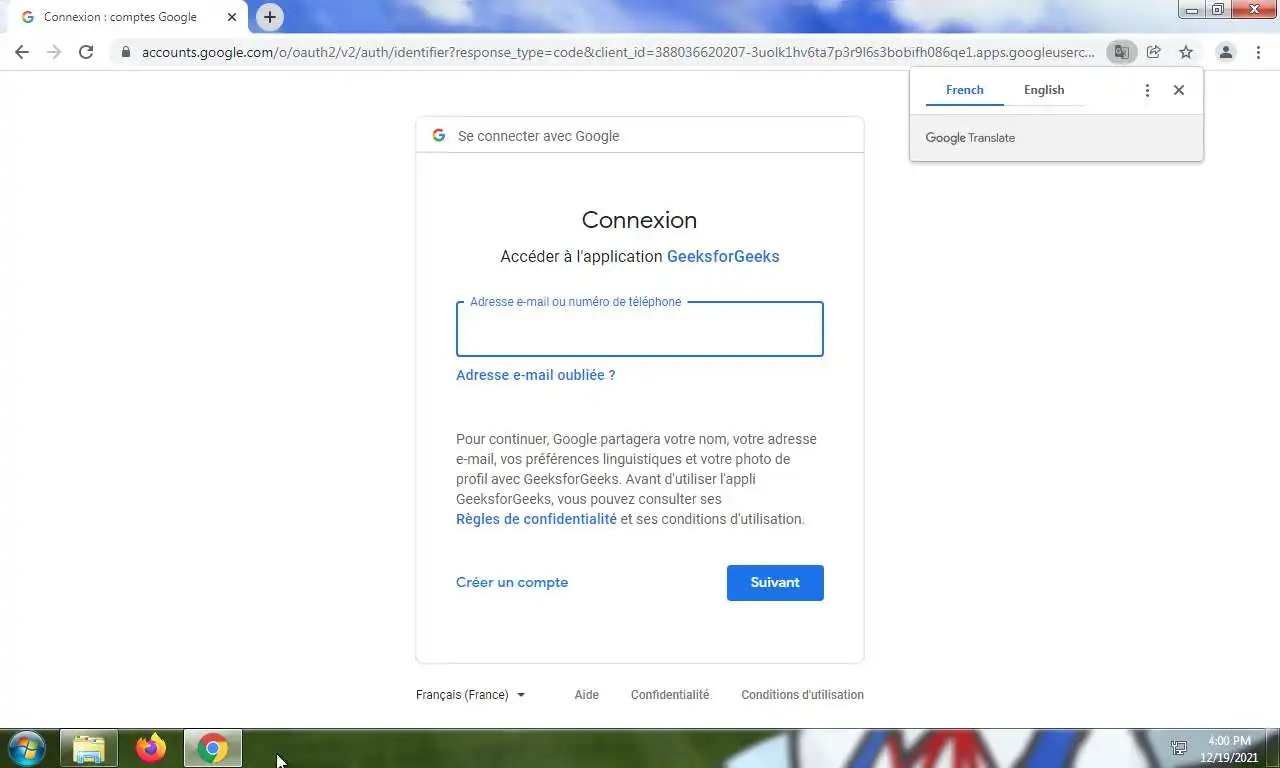
Task: Launch Firefox from the taskbar
Action: (151, 748)
